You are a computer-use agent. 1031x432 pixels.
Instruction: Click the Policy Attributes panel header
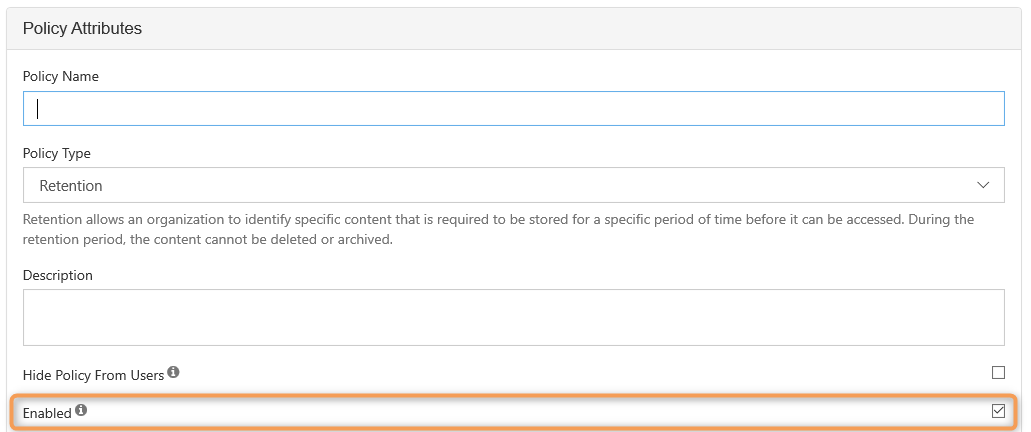click(82, 28)
